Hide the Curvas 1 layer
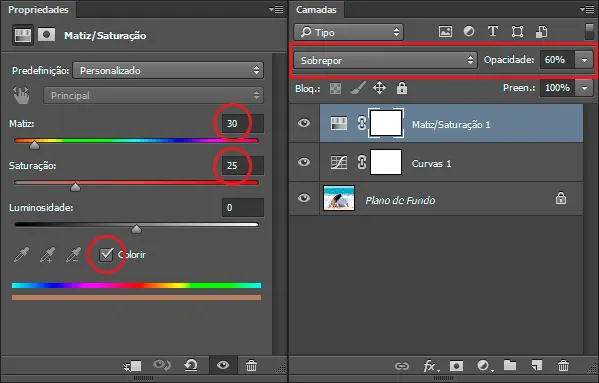The image size is (599, 383). (304, 162)
